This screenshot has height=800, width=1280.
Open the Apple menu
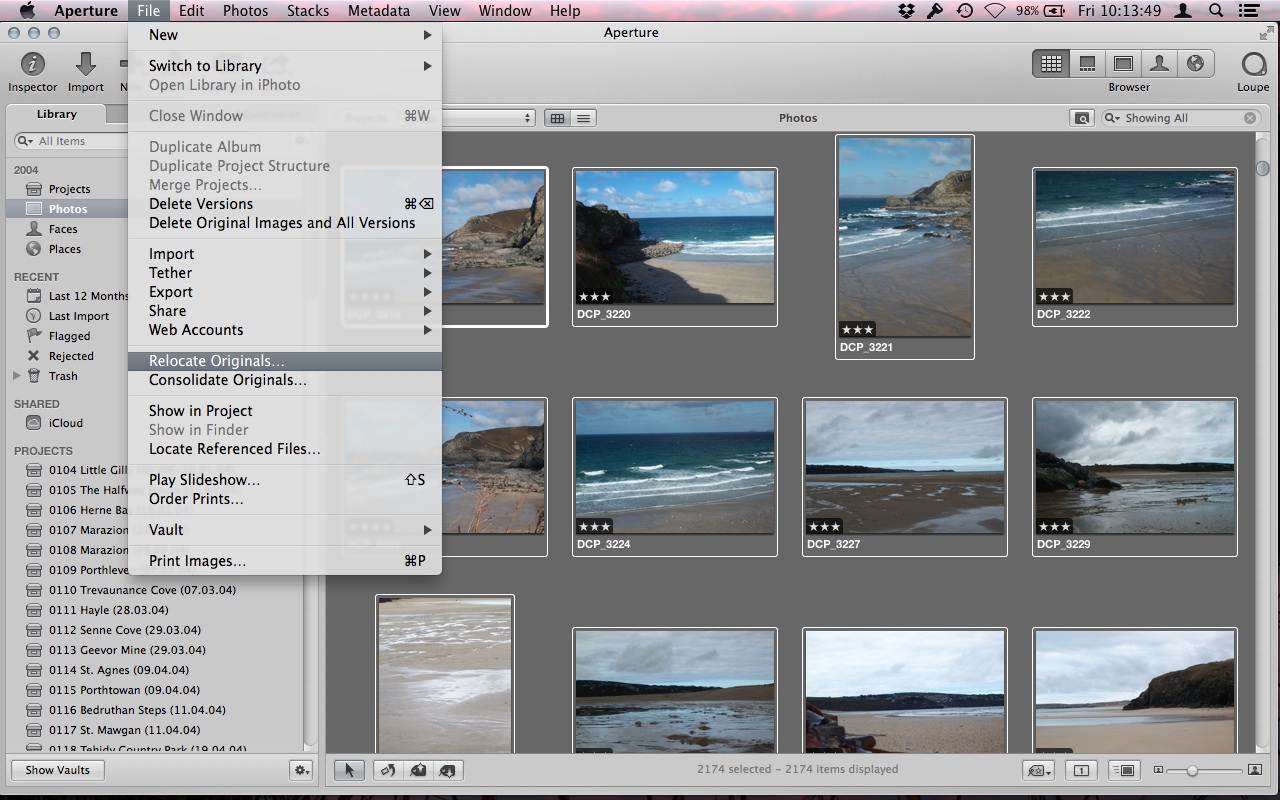pos(27,11)
